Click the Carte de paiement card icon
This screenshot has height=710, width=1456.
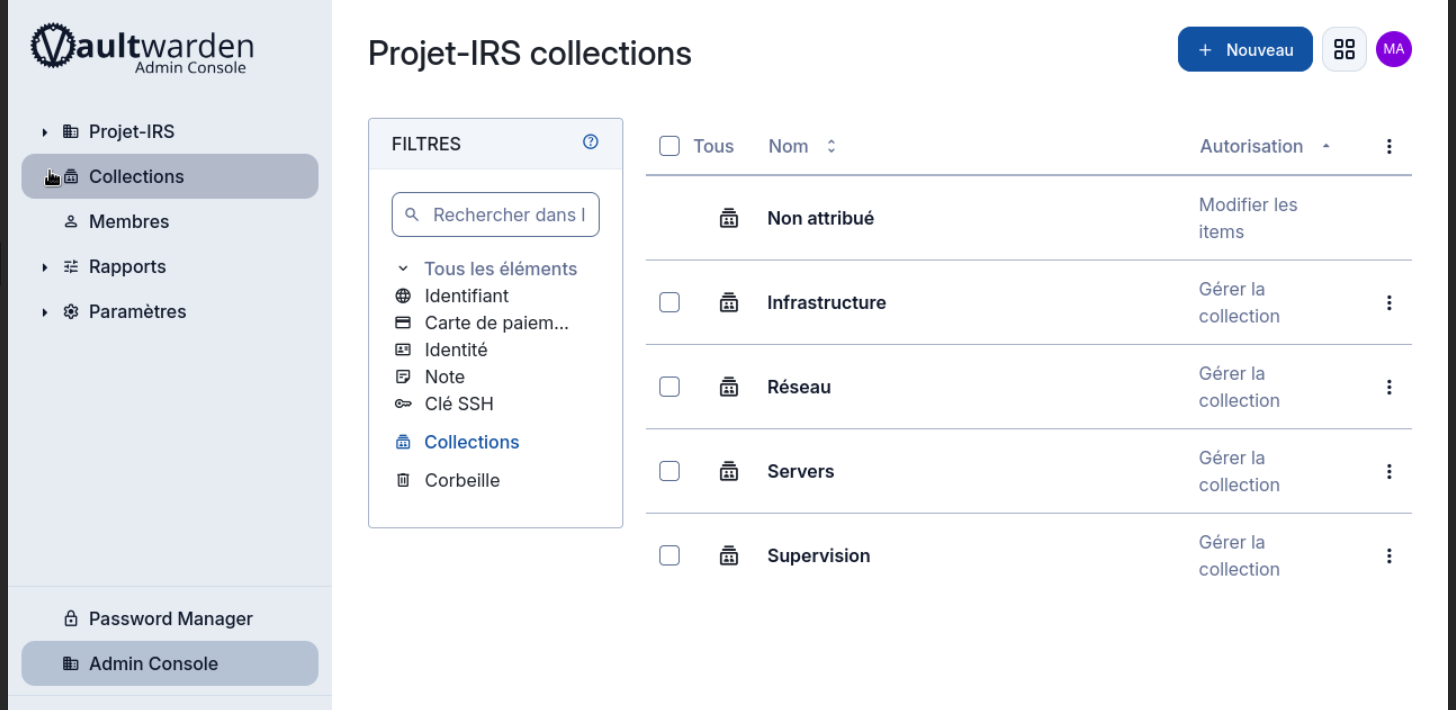click(x=403, y=323)
